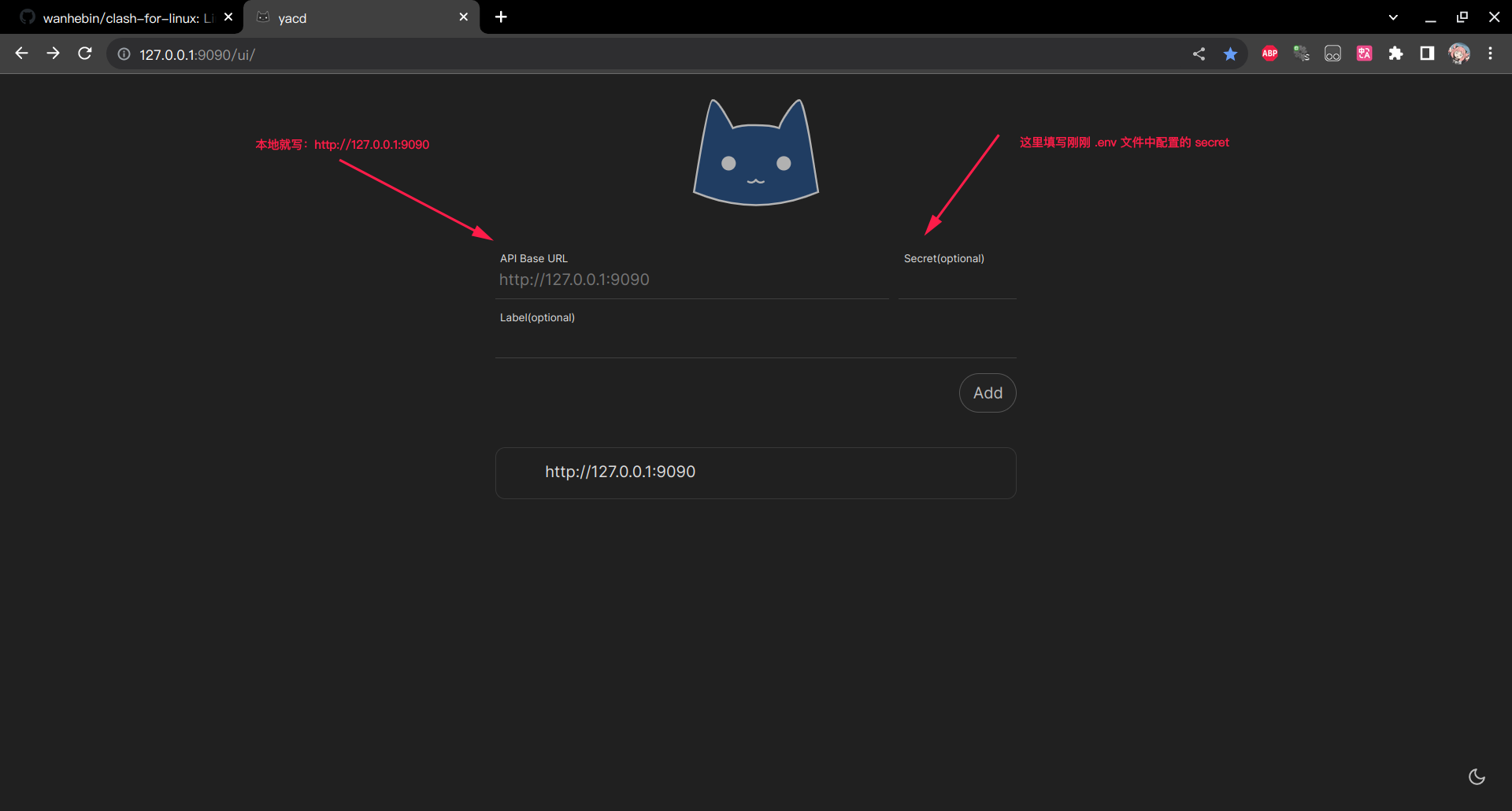
Task: Toggle dark mode moon icon
Action: click(1477, 777)
